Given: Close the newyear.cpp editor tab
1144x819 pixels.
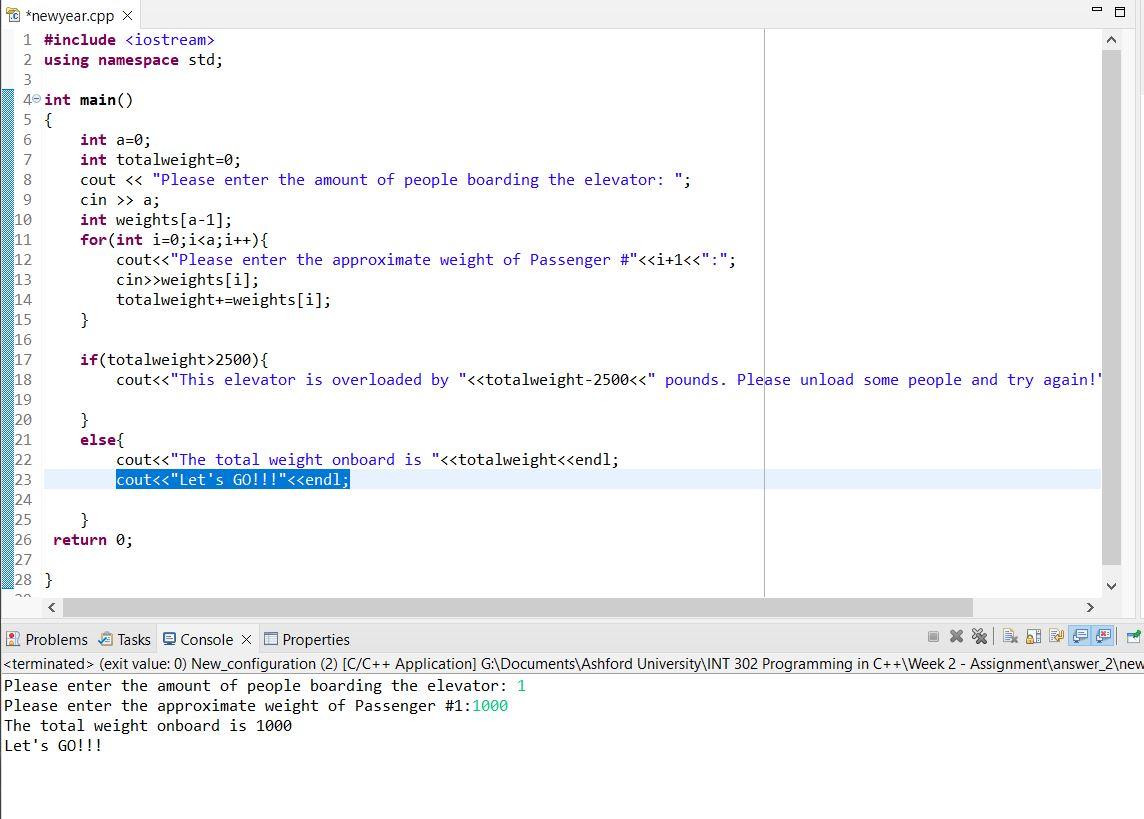Looking at the screenshot, I should coord(128,15).
